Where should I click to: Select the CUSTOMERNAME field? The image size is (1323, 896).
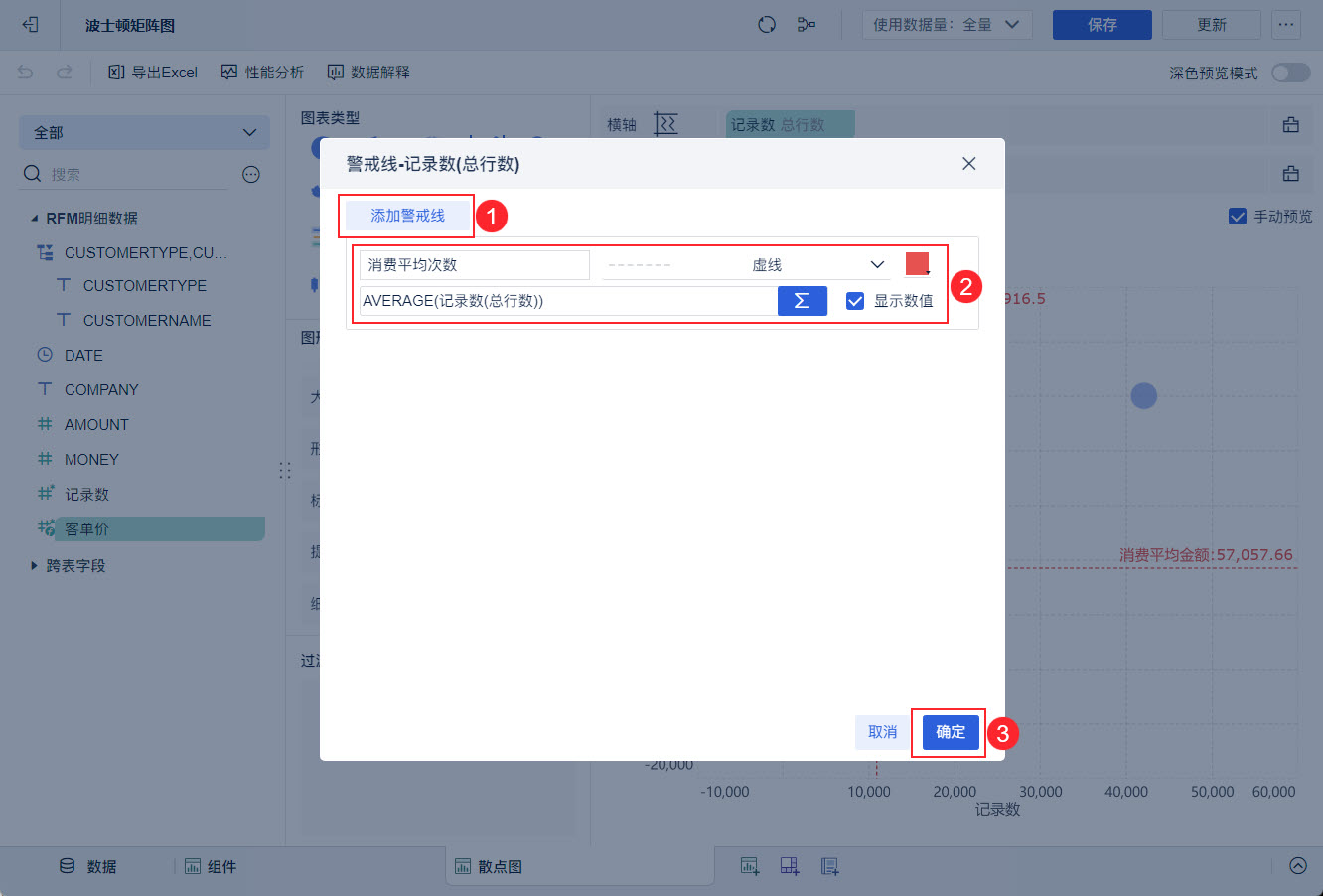tap(147, 321)
